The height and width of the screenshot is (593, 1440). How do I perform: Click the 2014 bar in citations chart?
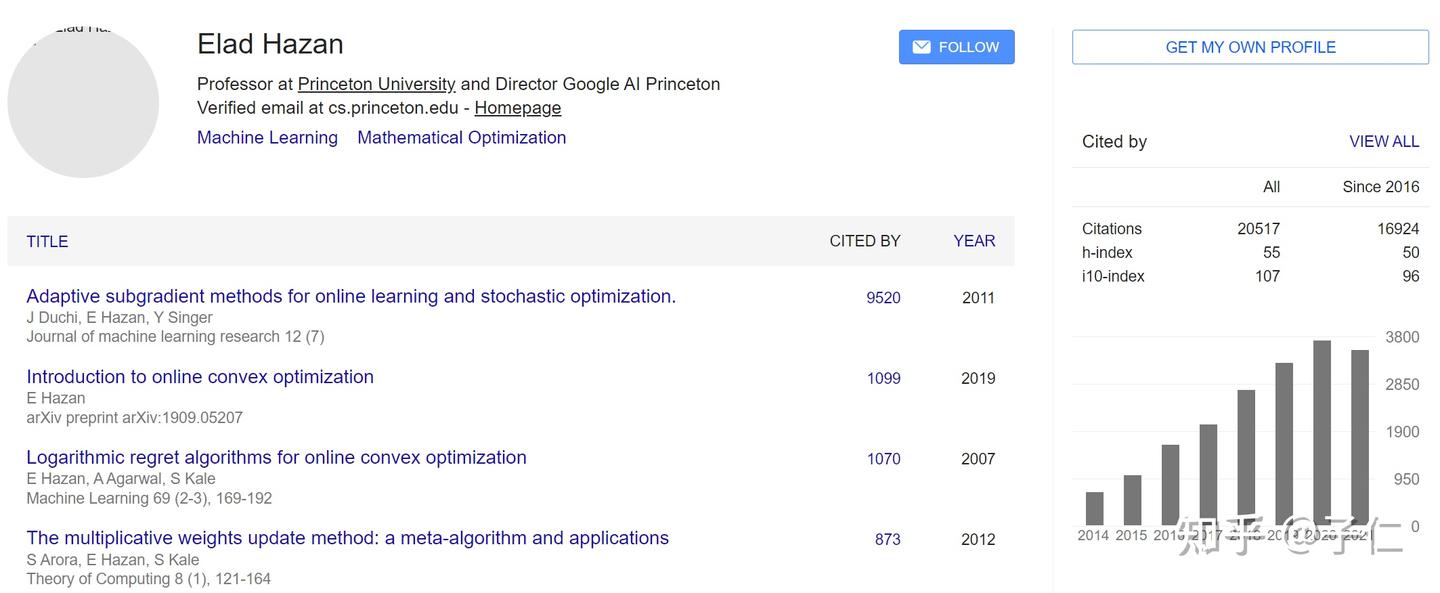[x=1094, y=508]
